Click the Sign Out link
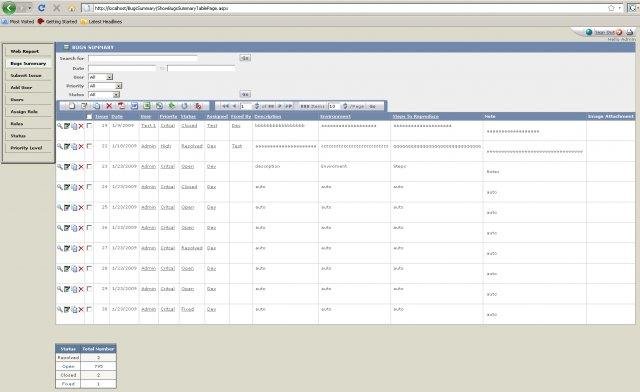The image size is (640, 392). click(604, 32)
